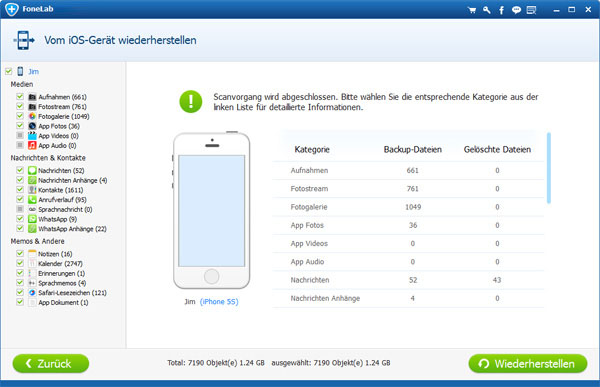Click the App Videos clapperboard icon
Viewport: 600px width, 387px height.
pyautogui.click(x=32, y=136)
